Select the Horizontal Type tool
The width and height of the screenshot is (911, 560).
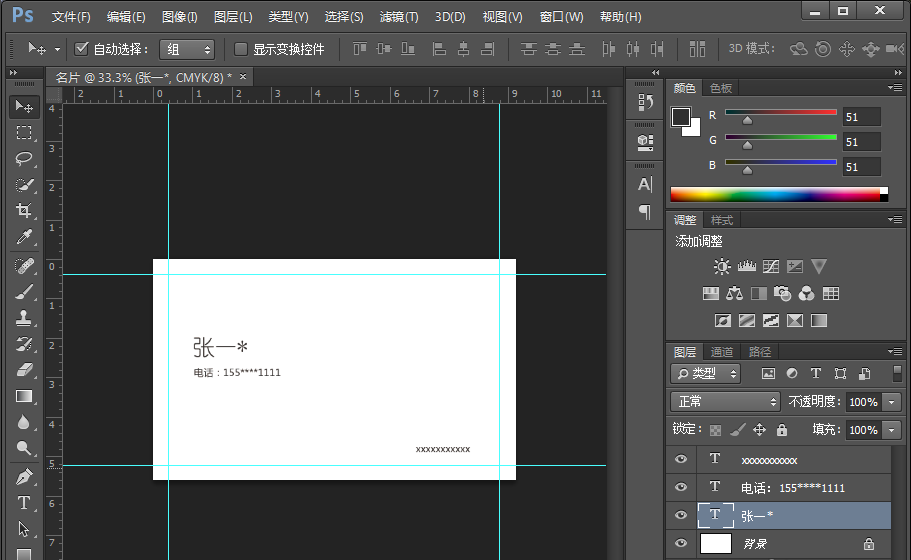24,503
